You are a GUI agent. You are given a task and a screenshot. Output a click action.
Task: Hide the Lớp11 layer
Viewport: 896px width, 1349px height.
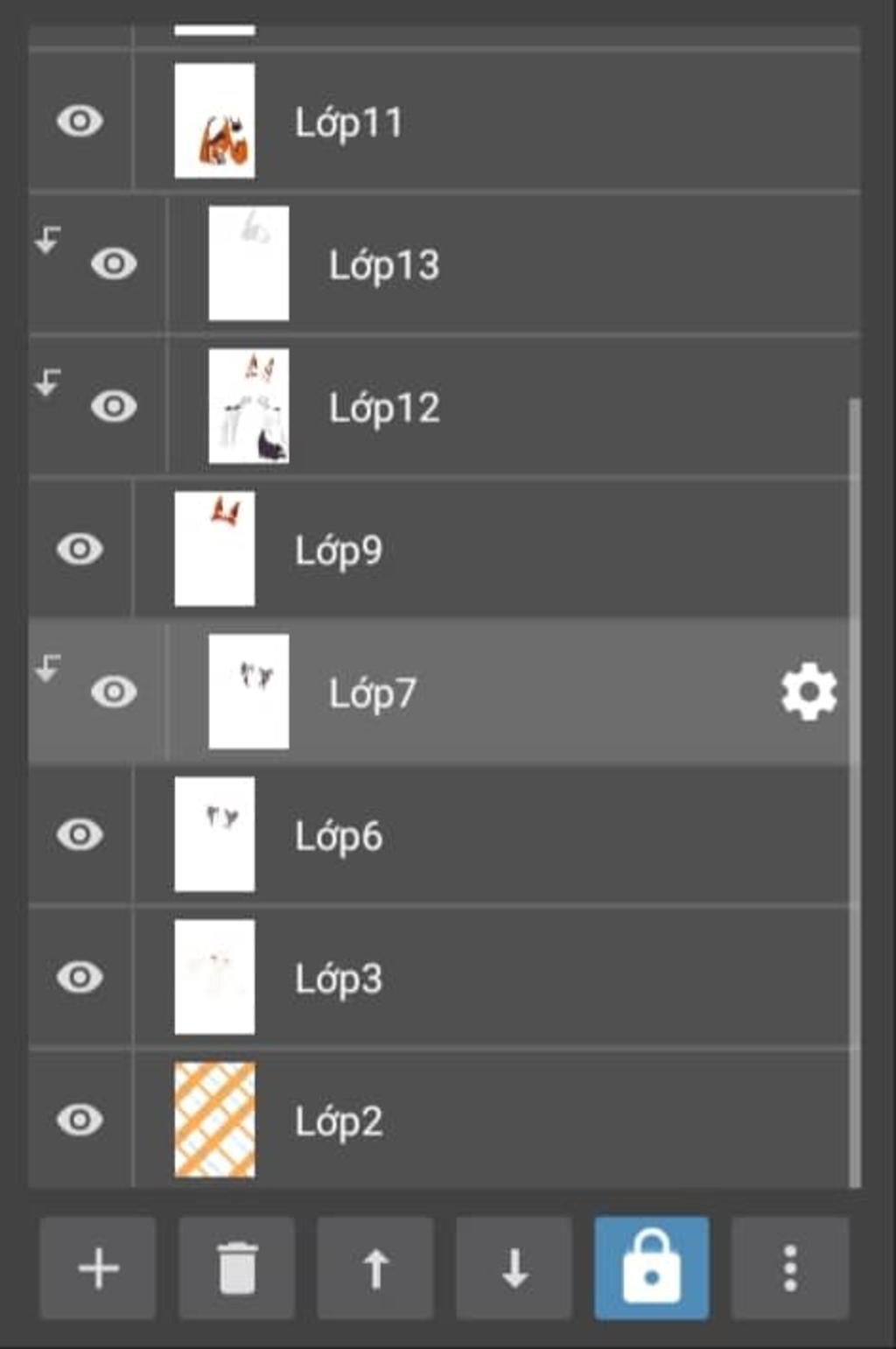point(80,121)
